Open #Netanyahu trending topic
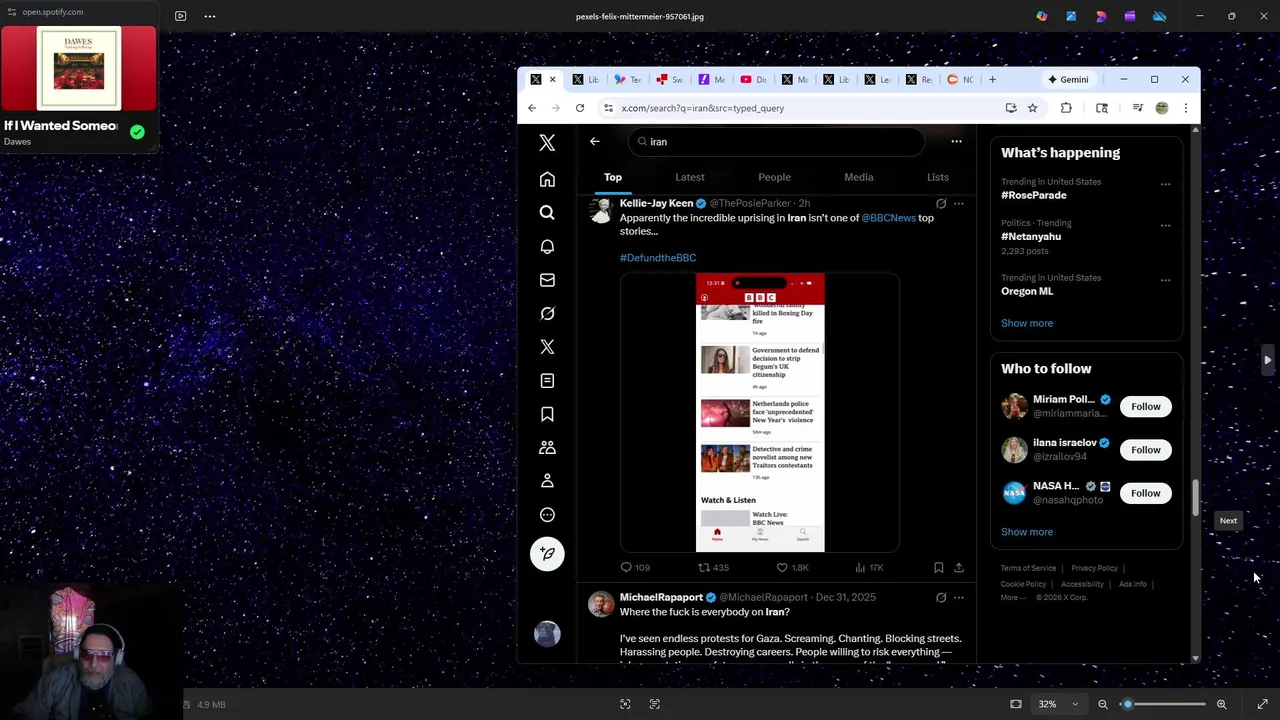The height and width of the screenshot is (720, 1280). 1031,237
